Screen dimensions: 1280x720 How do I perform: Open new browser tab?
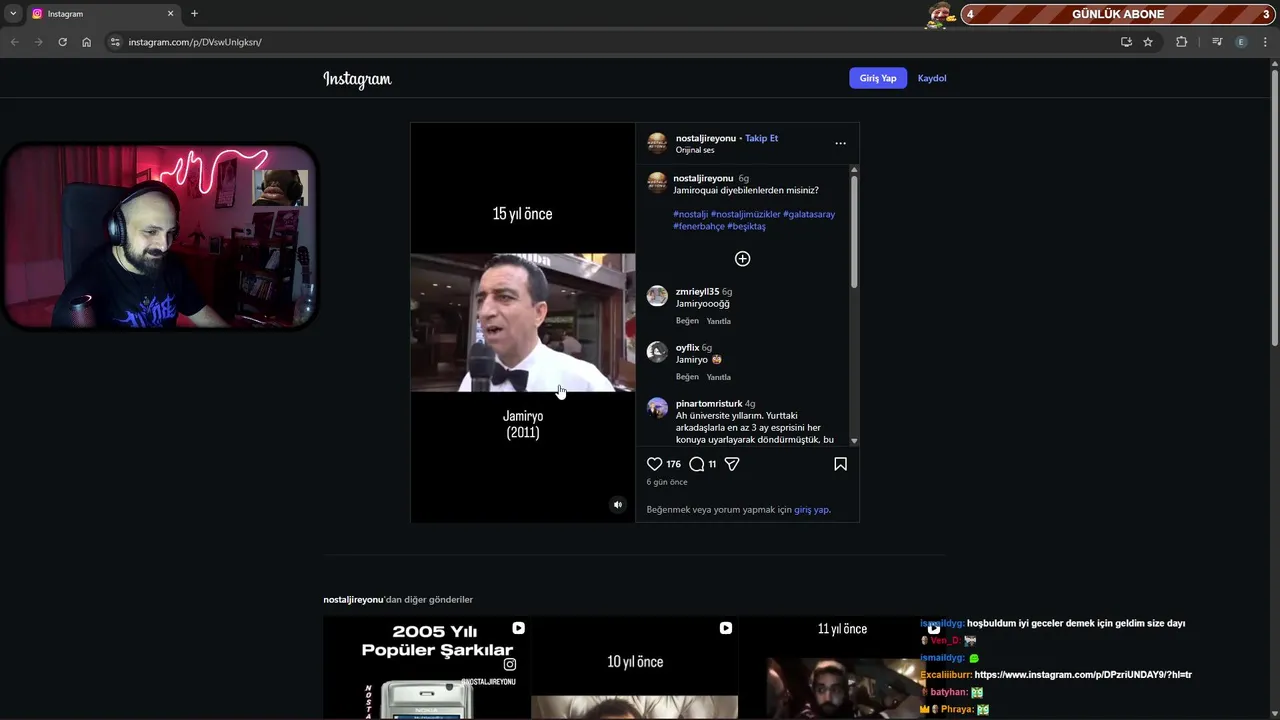pos(194,14)
